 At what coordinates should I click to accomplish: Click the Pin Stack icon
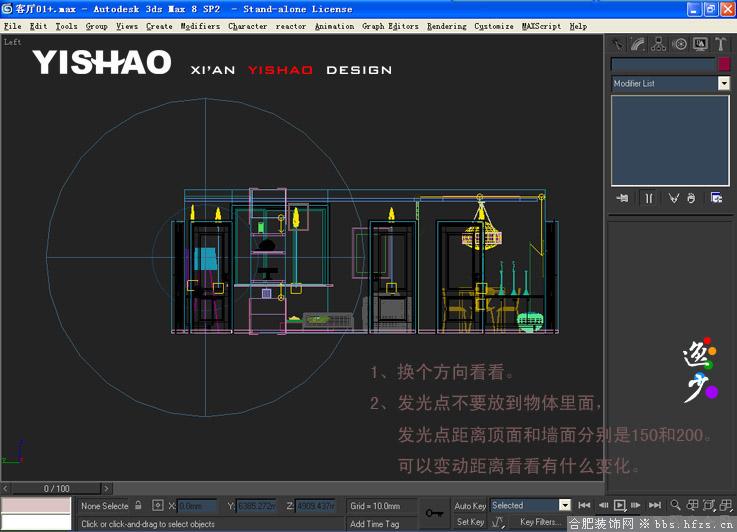(x=622, y=198)
